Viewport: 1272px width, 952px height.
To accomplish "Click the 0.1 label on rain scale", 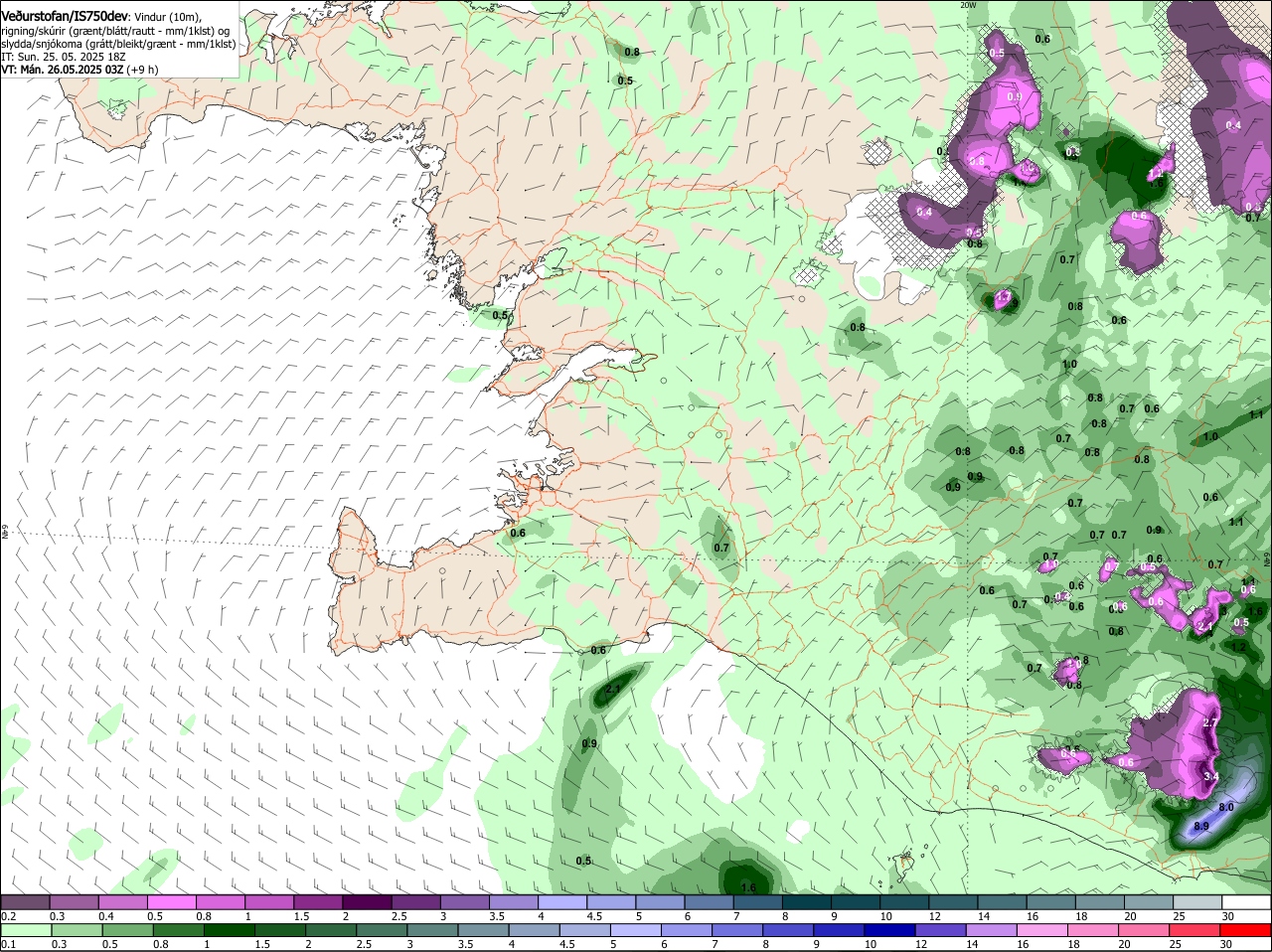I will [9, 944].
